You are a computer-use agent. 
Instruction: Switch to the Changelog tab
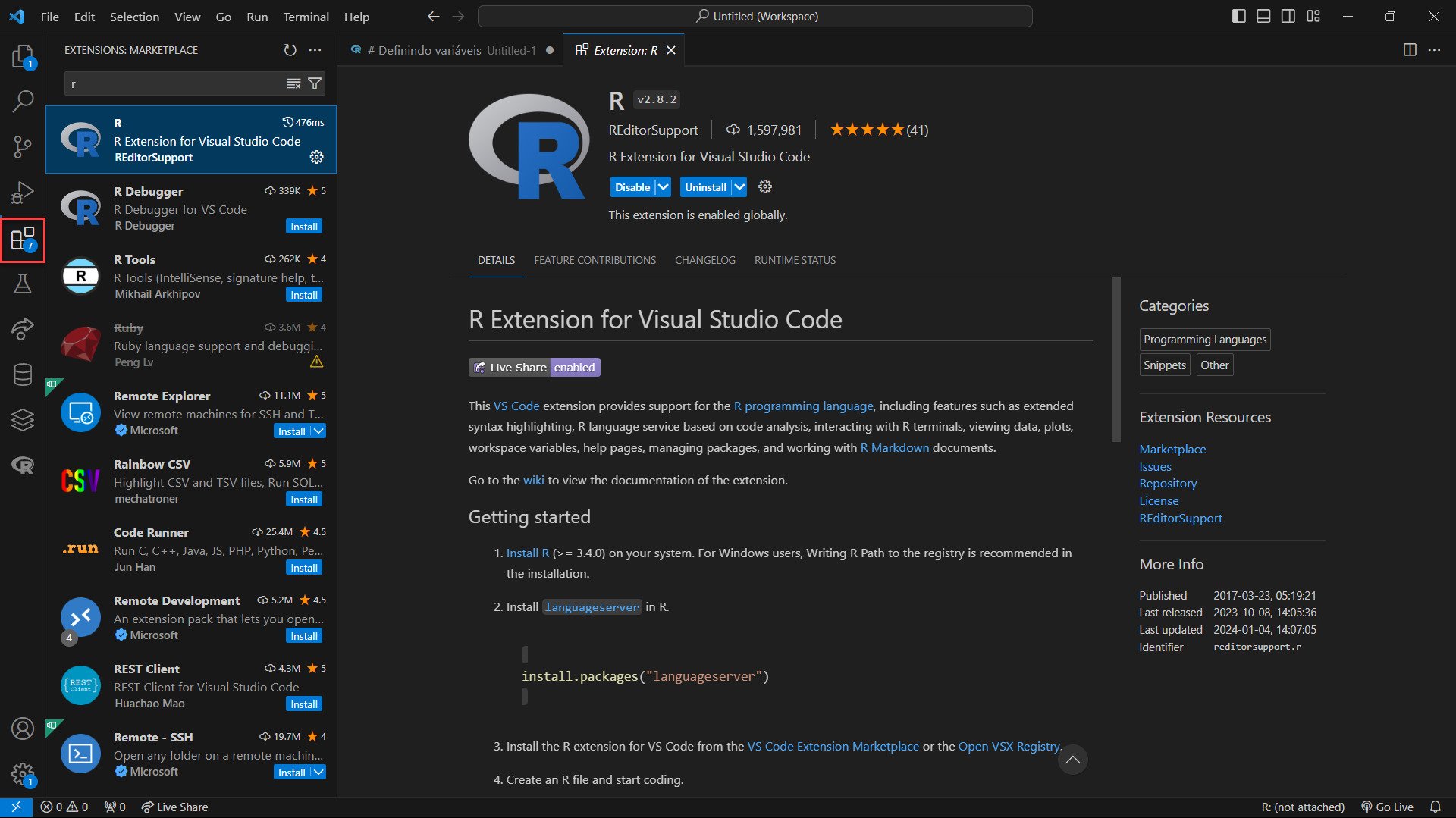tap(704, 260)
